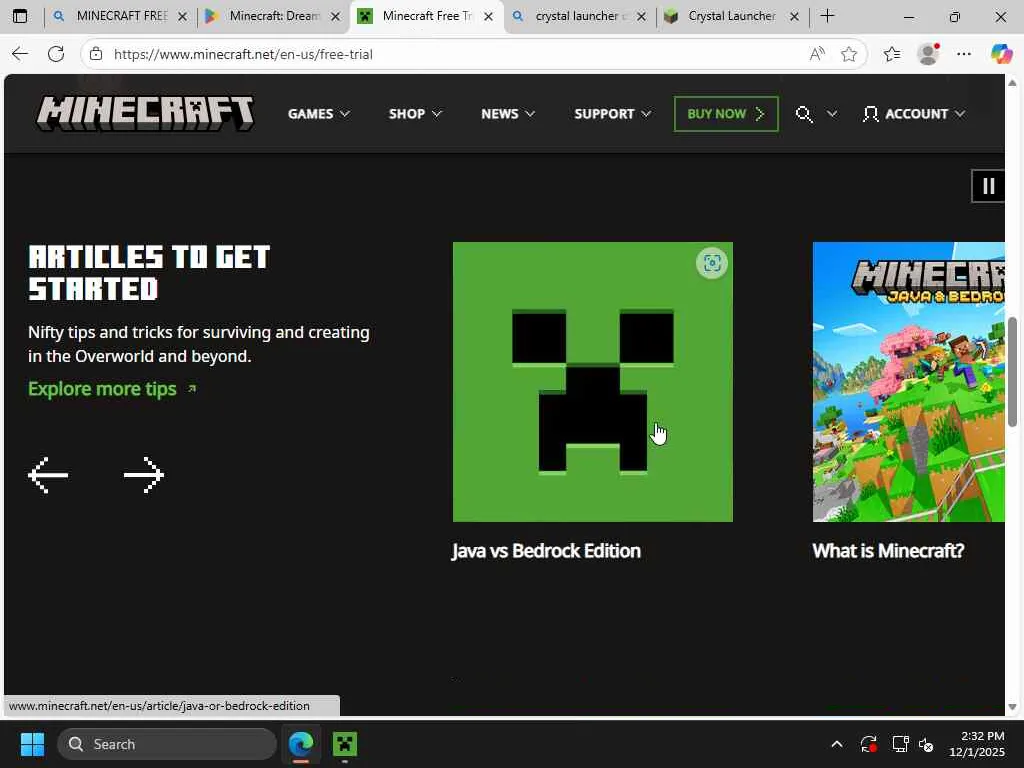Close the MINECRAFT FREE search tab

(x=183, y=17)
